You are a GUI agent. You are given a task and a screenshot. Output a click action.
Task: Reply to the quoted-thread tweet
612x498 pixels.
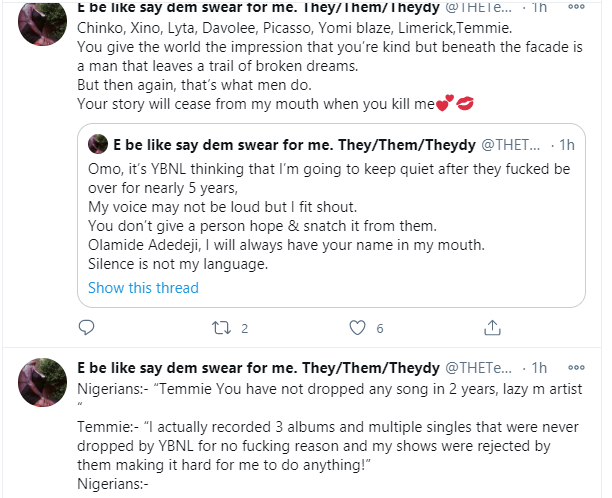(x=87, y=327)
